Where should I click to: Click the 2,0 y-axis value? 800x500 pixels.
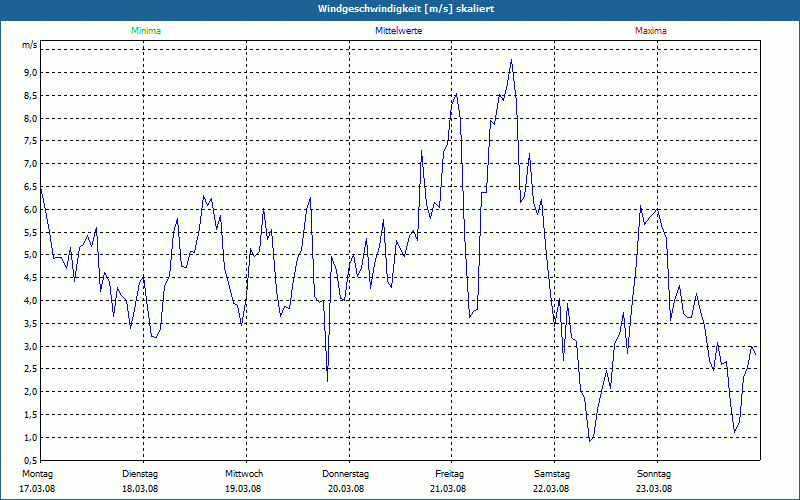click(x=31, y=392)
